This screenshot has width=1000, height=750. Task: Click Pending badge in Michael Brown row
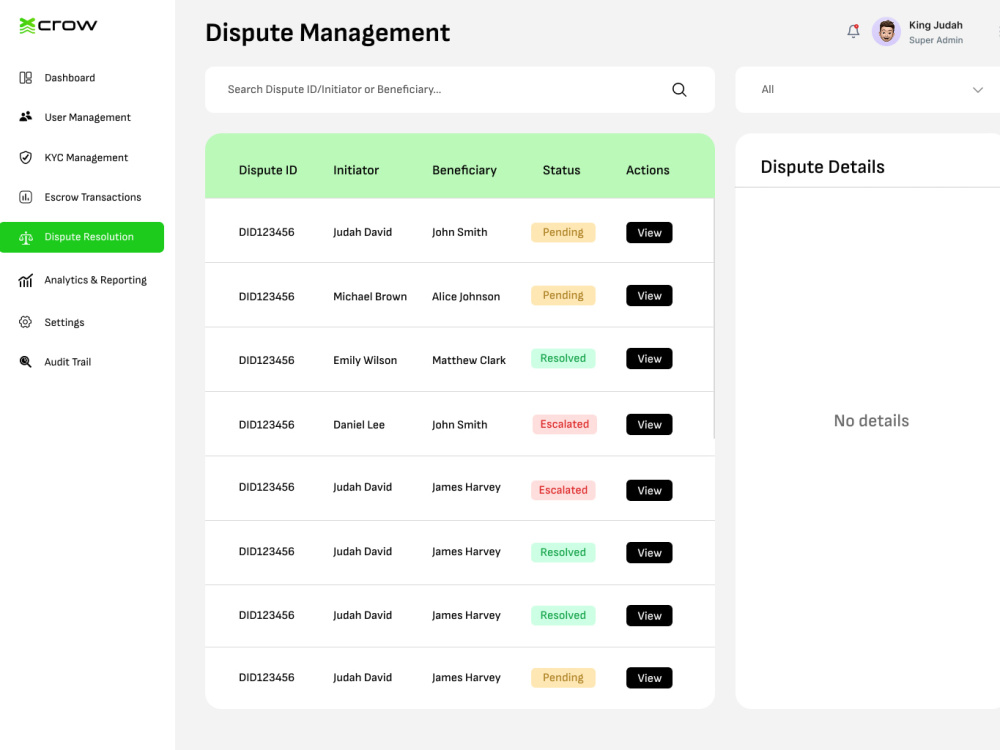click(563, 295)
